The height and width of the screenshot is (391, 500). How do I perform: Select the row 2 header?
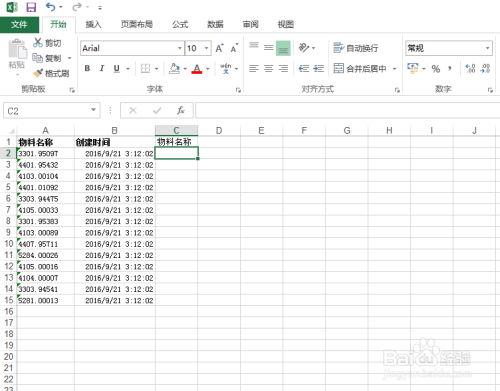pyautogui.click(x=8, y=153)
